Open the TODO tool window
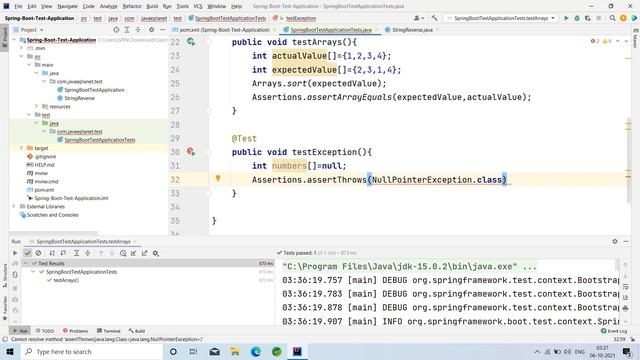640x360 pixels. (45, 331)
